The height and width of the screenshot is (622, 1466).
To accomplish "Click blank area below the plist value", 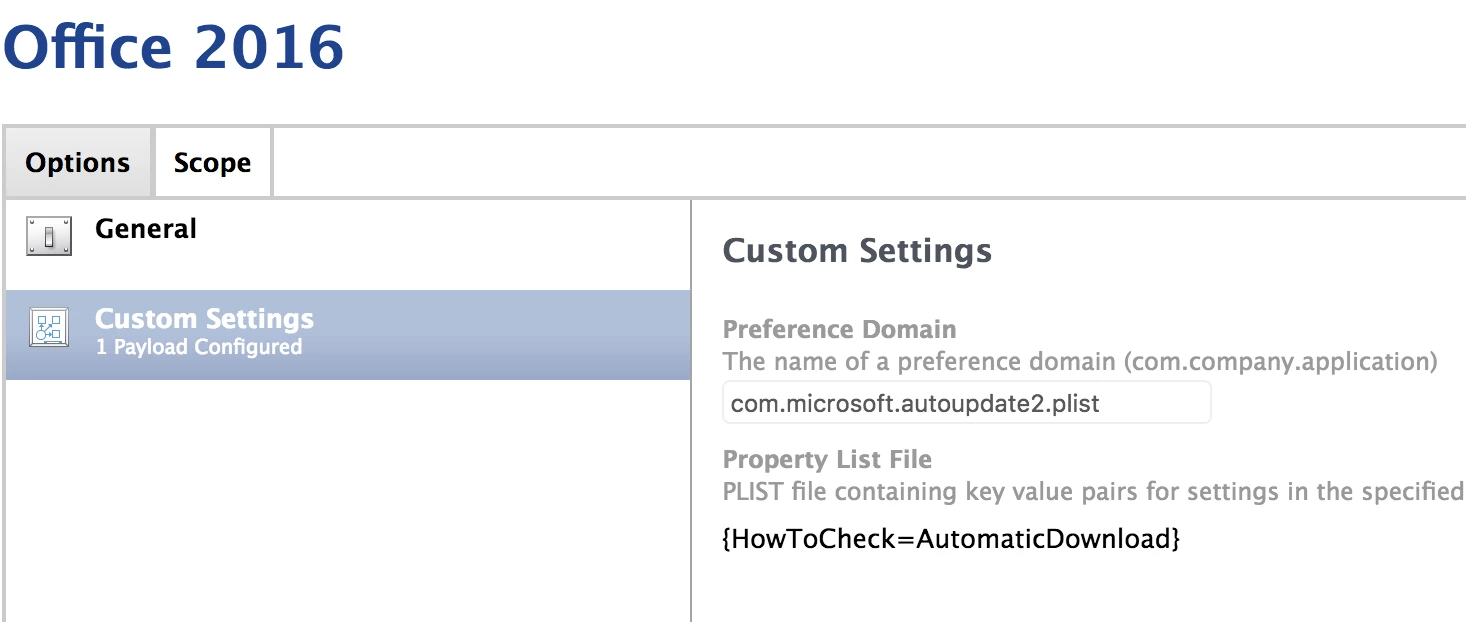I will point(1080,590).
